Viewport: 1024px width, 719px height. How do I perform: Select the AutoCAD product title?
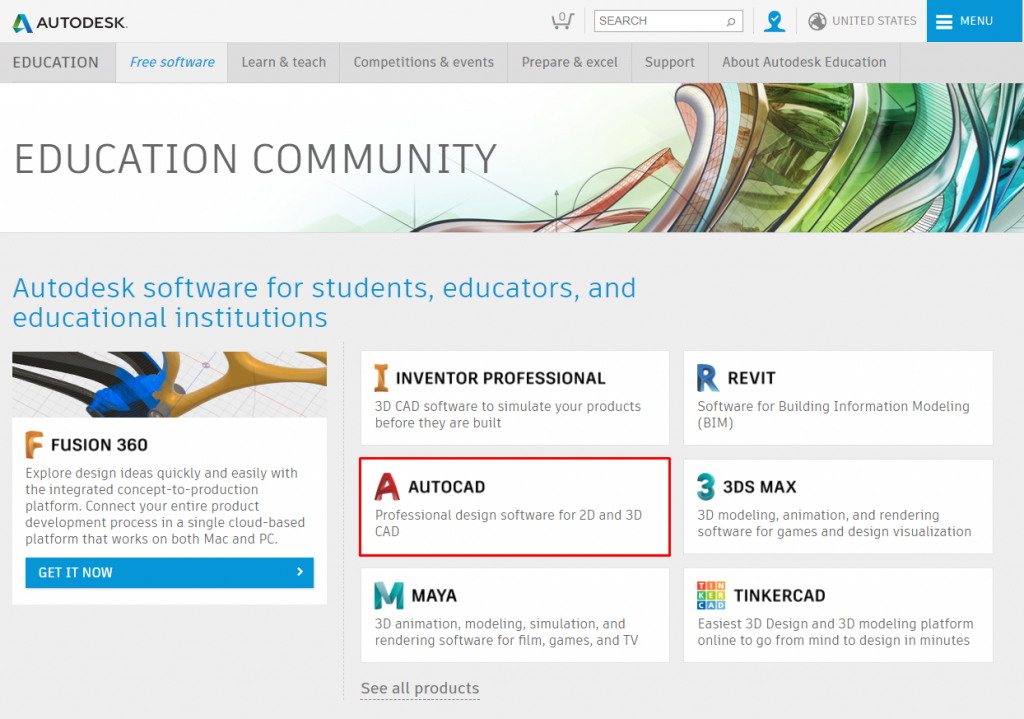(447, 487)
